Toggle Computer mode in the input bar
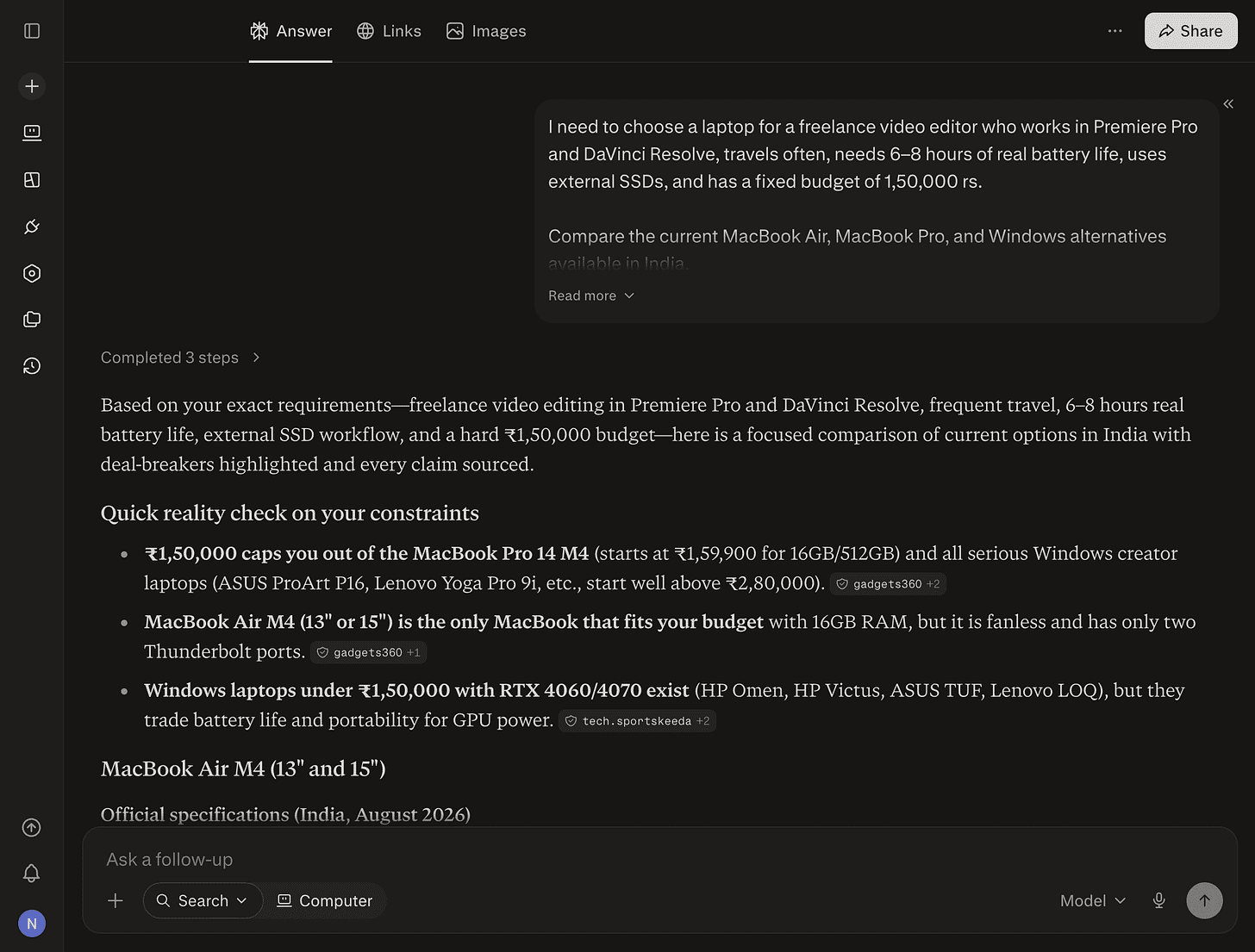Screen dimensions: 1255x952 325,900
